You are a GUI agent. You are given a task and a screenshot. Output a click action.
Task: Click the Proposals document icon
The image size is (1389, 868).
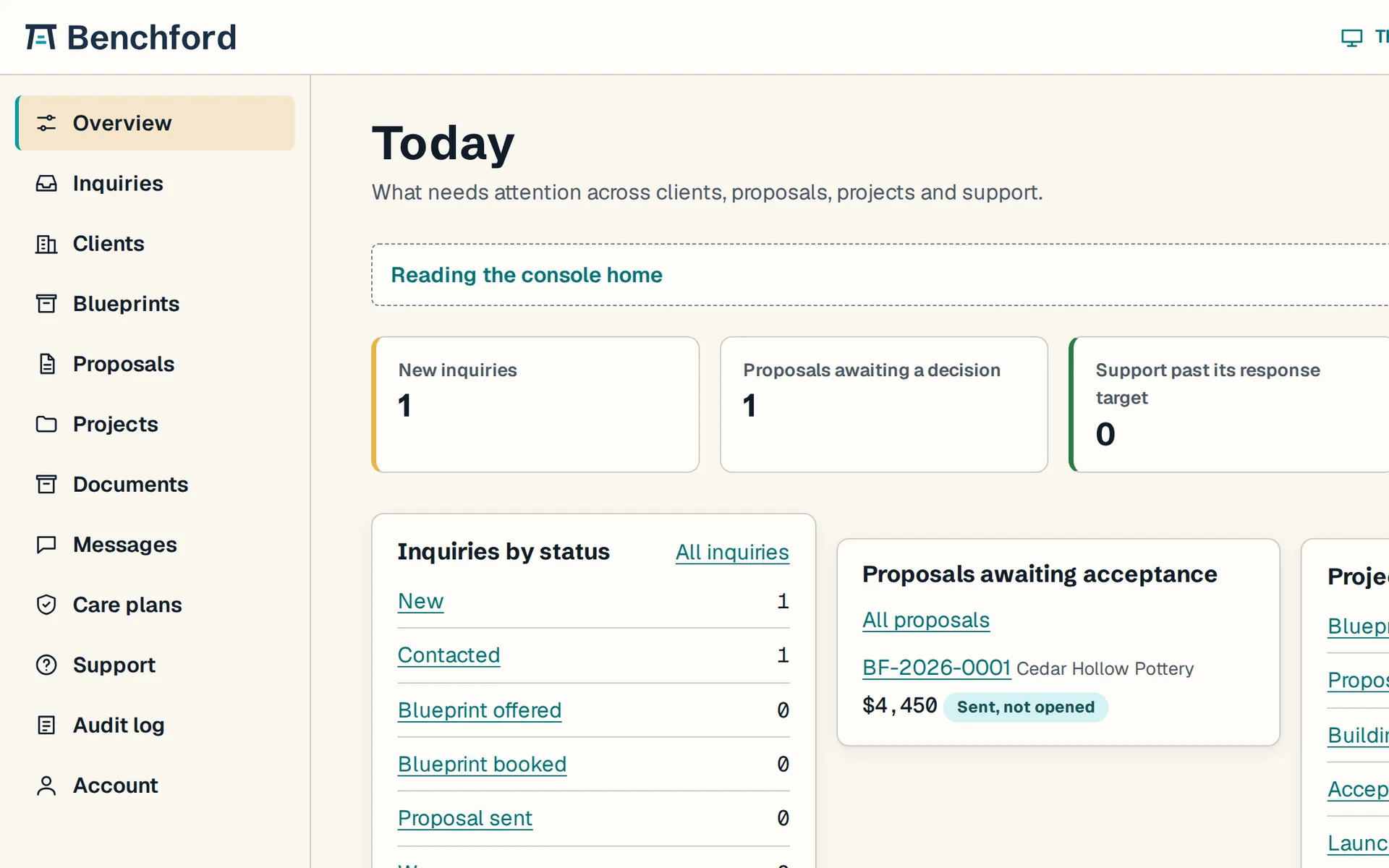[46, 364]
